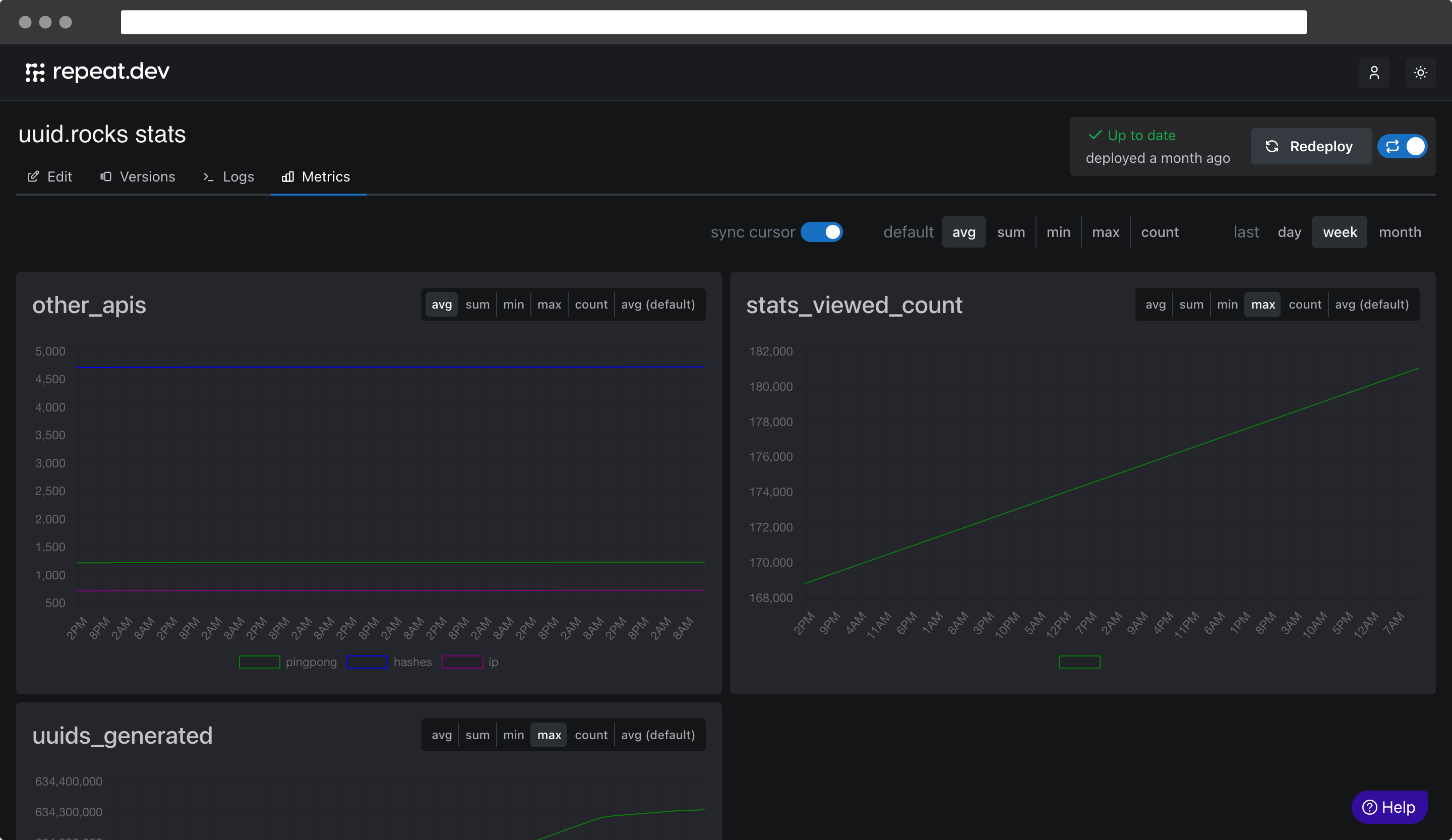Click the hashes blue legend swatch
Screen dimensions: 1452x840
coord(367,662)
